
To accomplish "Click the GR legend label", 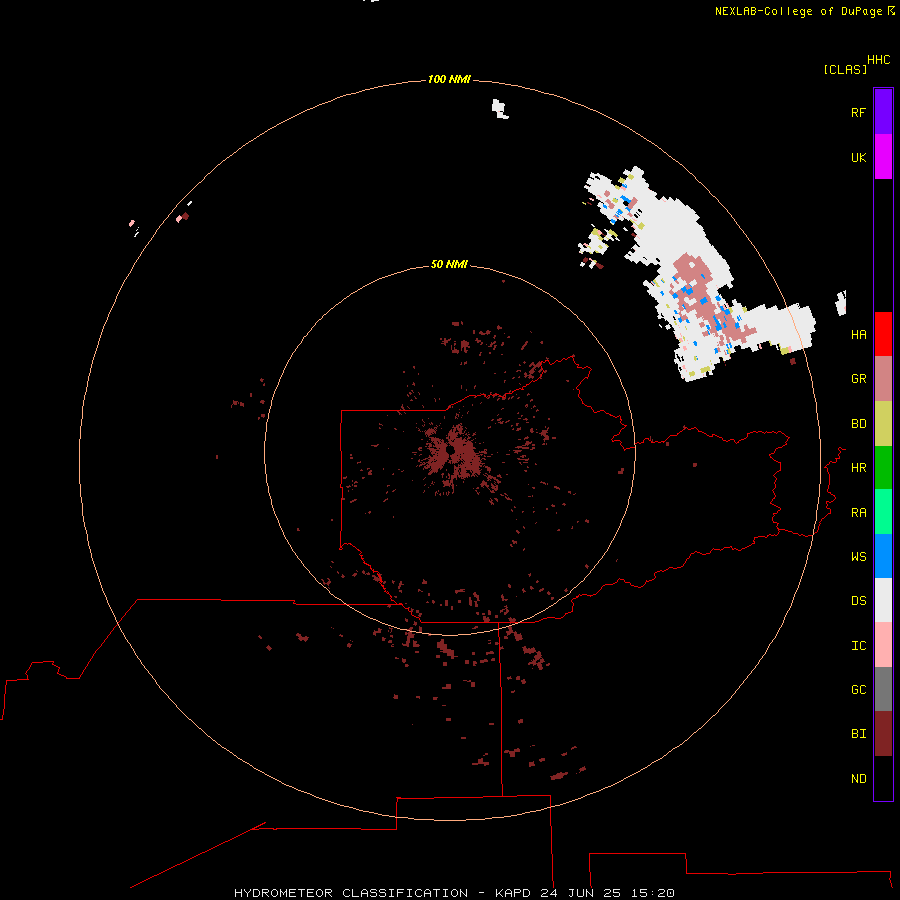I will pos(858,379).
